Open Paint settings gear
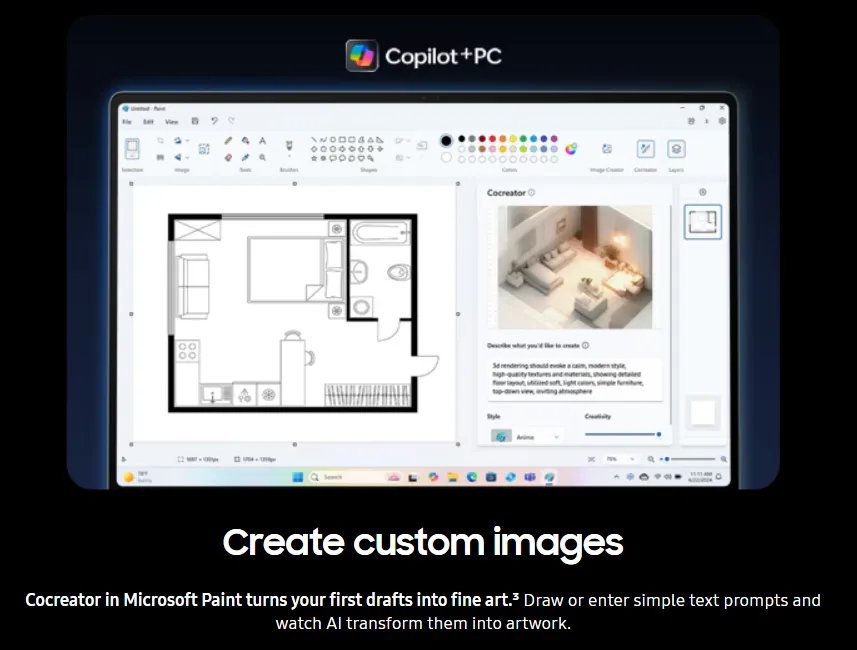Screen dimensions: 857x650 click(722, 121)
